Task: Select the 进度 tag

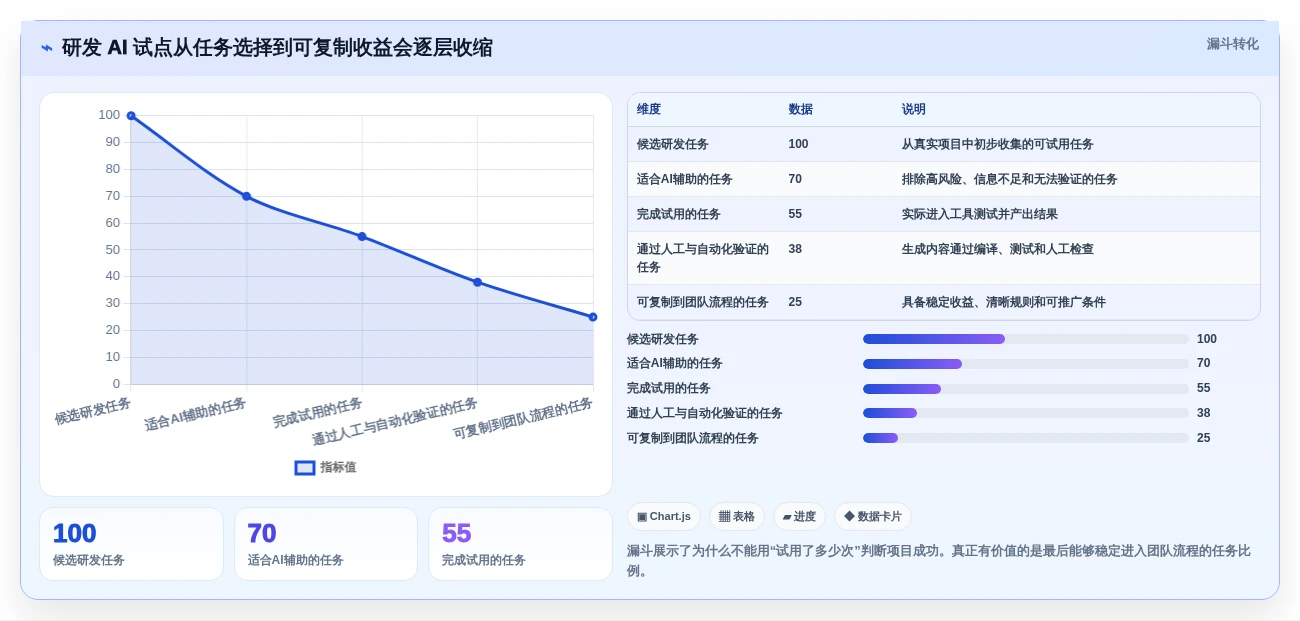Action: click(799, 516)
